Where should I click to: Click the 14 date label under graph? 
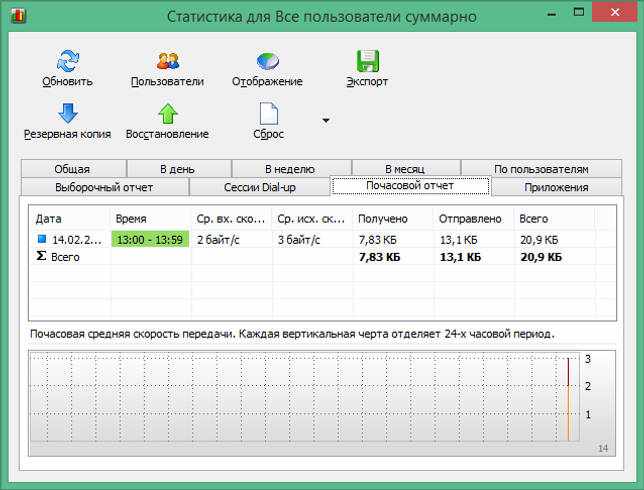(x=603, y=449)
